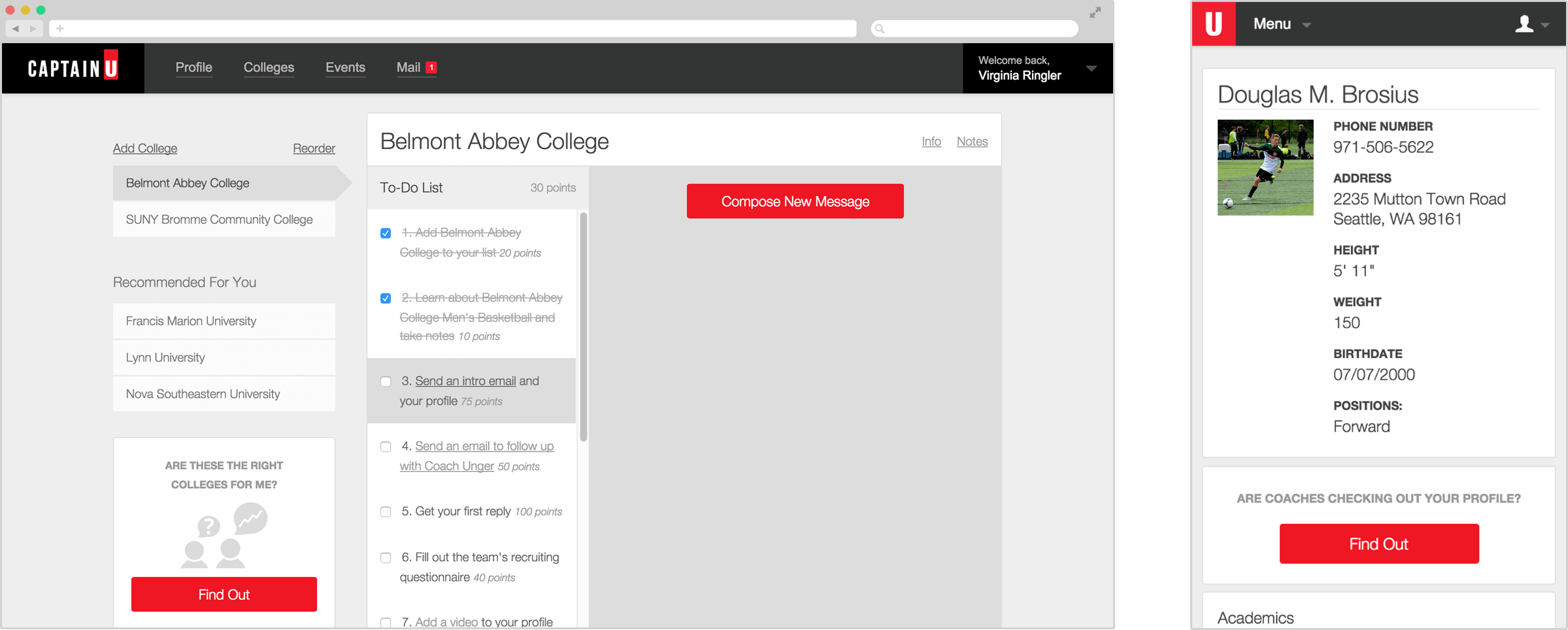Click the browser search field
This screenshot has height=630, width=1568.
[x=975, y=29]
